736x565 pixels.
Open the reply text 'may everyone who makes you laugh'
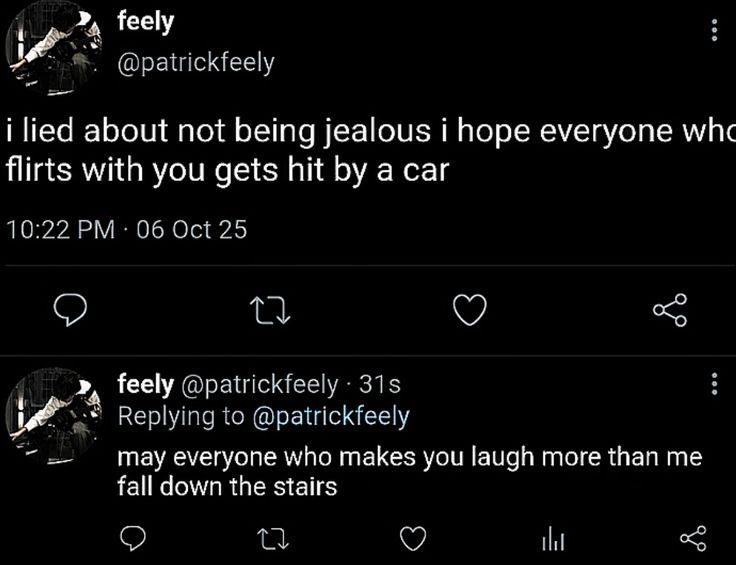tap(410, 472)
